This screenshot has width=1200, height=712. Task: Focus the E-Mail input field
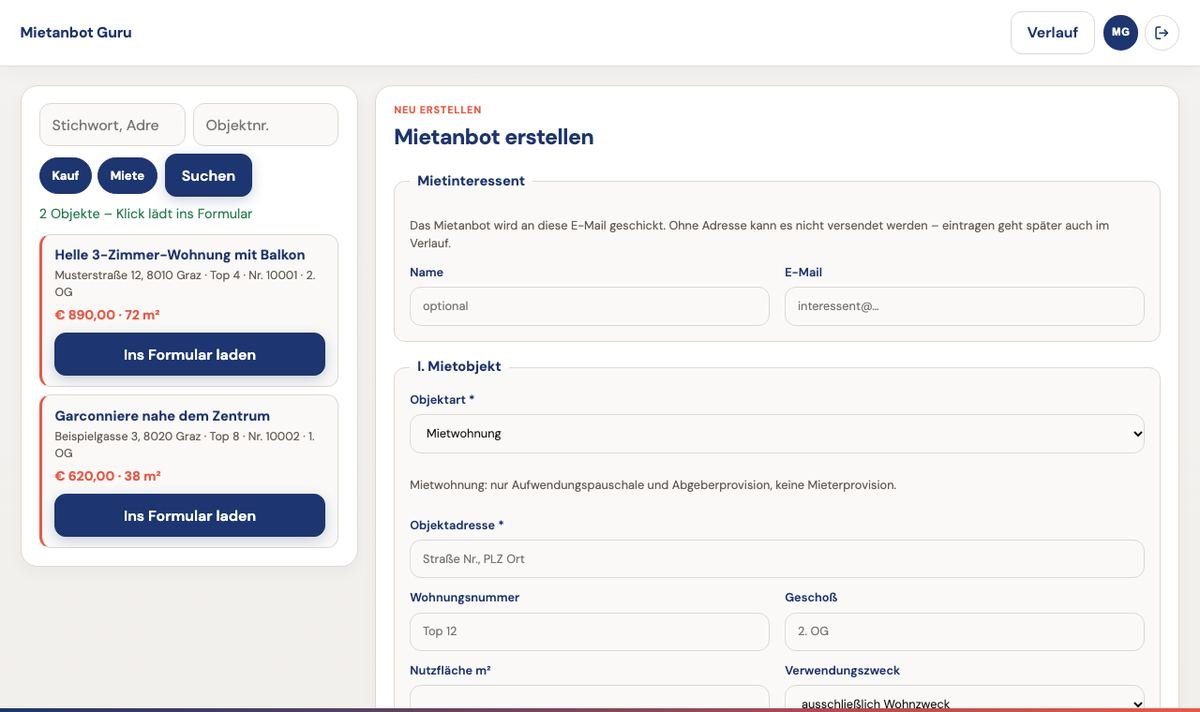point(964,306)
